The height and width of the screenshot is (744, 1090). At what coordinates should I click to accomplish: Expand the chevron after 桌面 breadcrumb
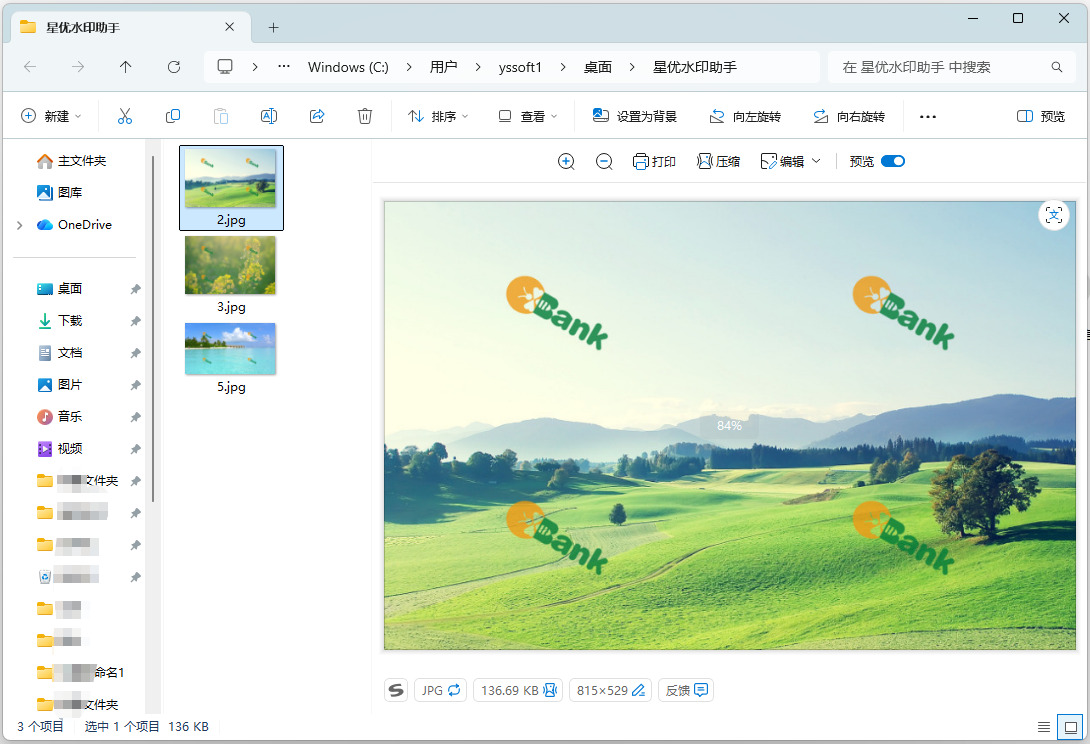(632, 67)
